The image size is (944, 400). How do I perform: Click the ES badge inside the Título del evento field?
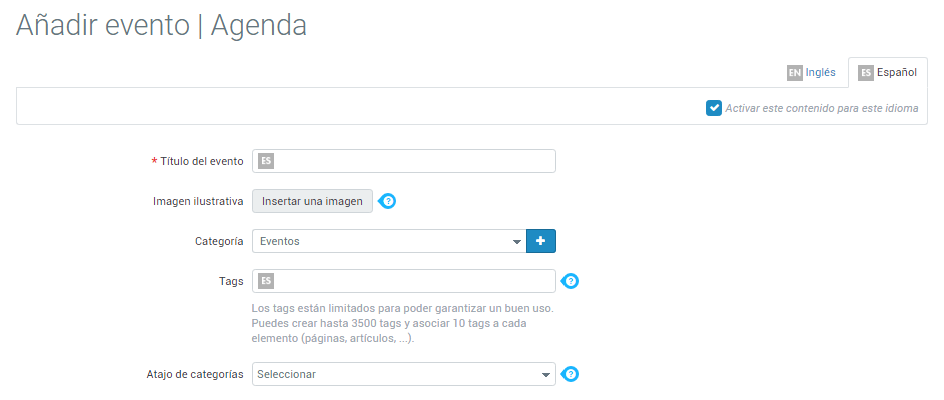[266, 161]
